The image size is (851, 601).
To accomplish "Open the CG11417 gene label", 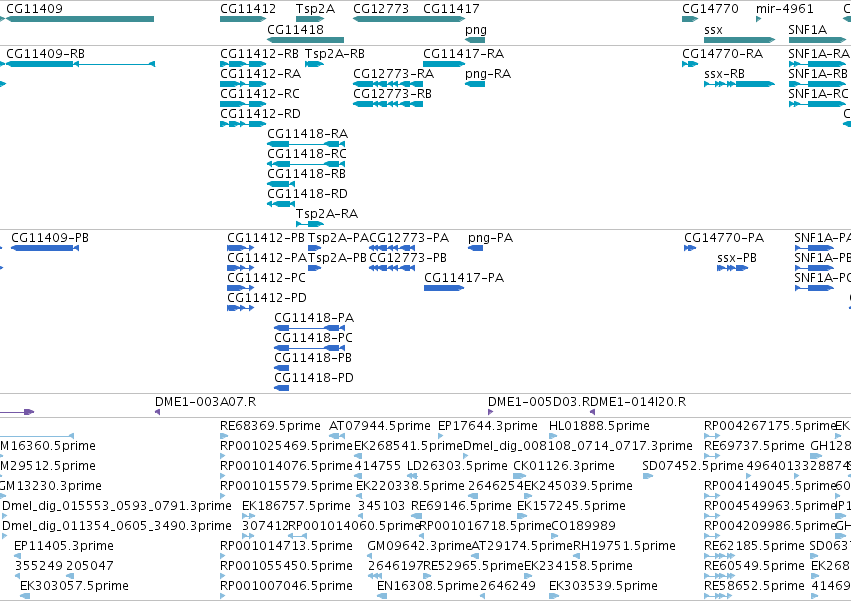I will (x=451, y=9).
